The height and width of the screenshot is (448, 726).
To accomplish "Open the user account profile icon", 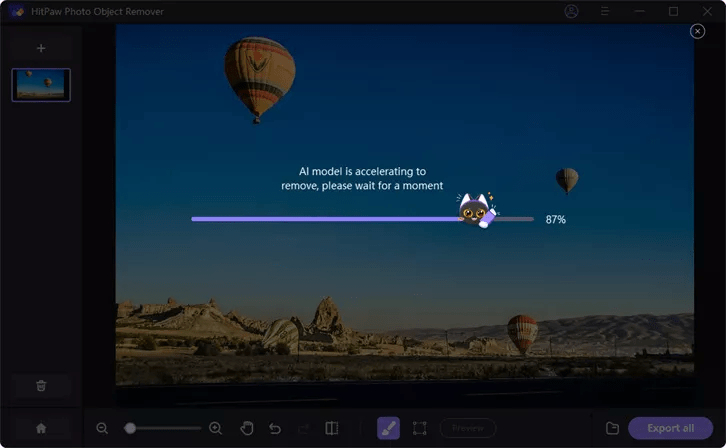I will tap(571, 11).
